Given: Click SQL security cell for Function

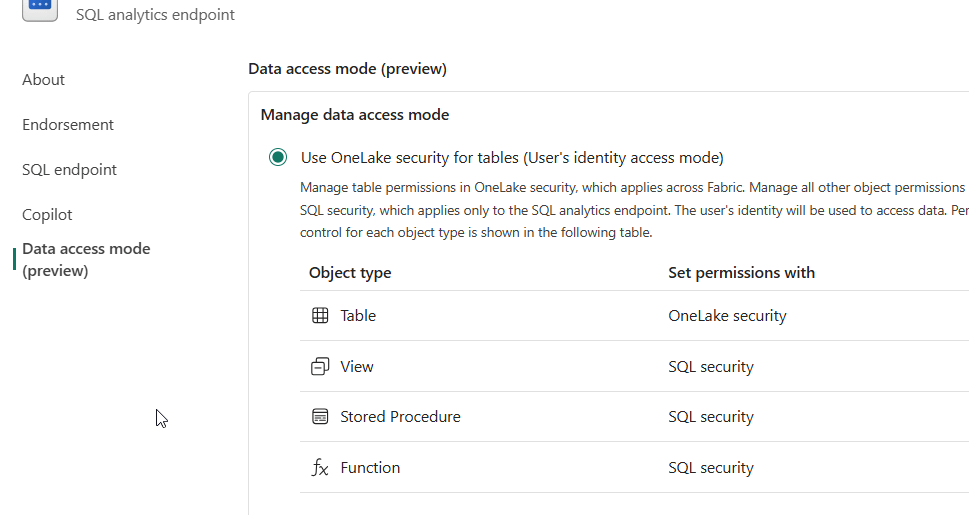Looking at the screenshot, I should point(711,468).
